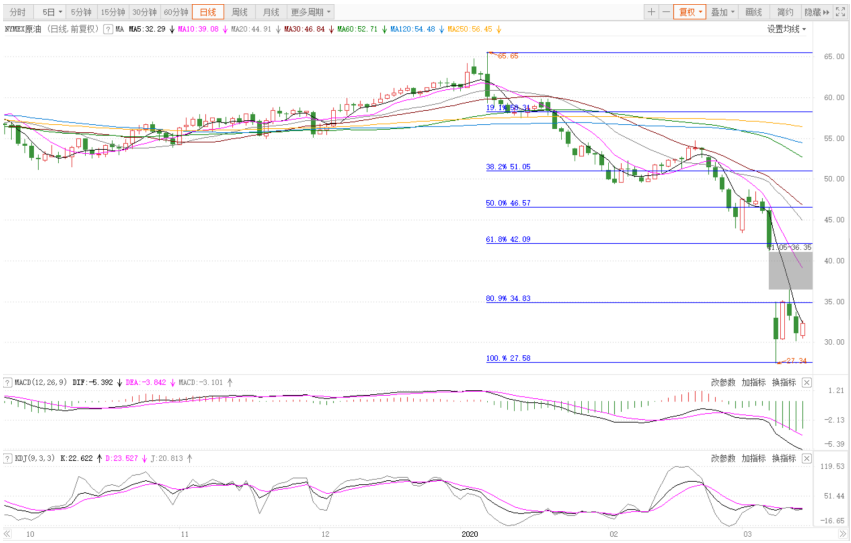Click MA20:44.91 legend value
The width and height of the screenshot is (851, 543).
point(251,29)
